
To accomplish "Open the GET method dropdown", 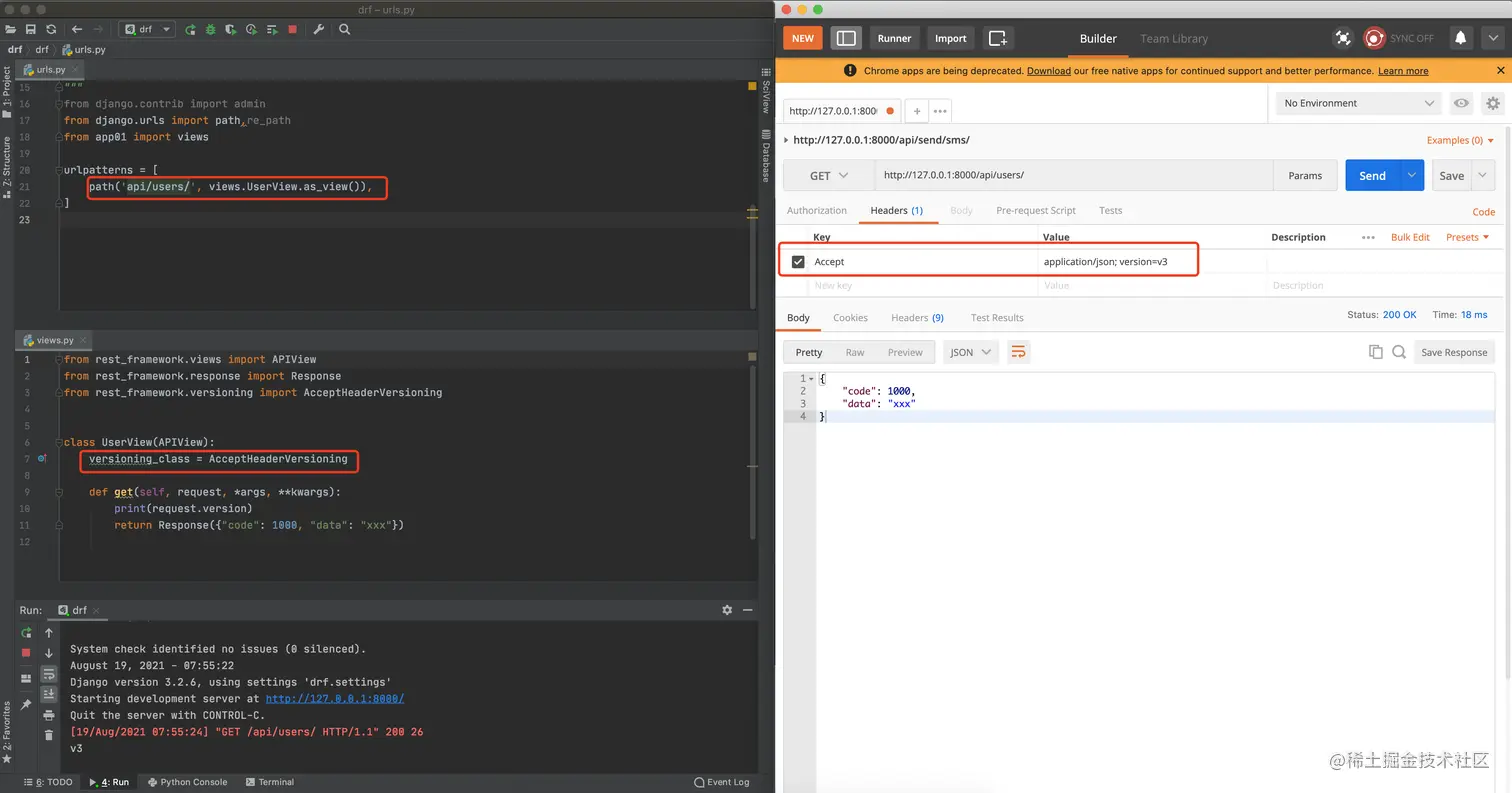I will (829, 175).
